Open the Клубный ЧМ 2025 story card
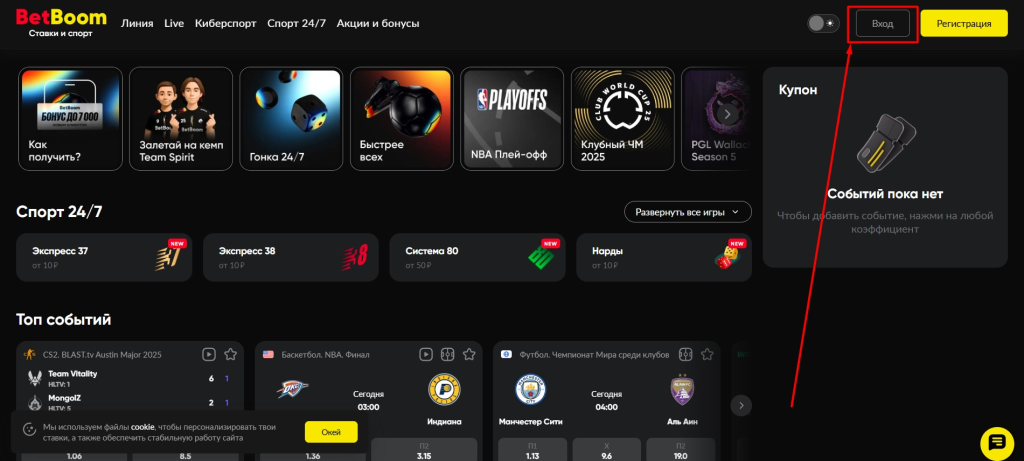 [622, 119]
